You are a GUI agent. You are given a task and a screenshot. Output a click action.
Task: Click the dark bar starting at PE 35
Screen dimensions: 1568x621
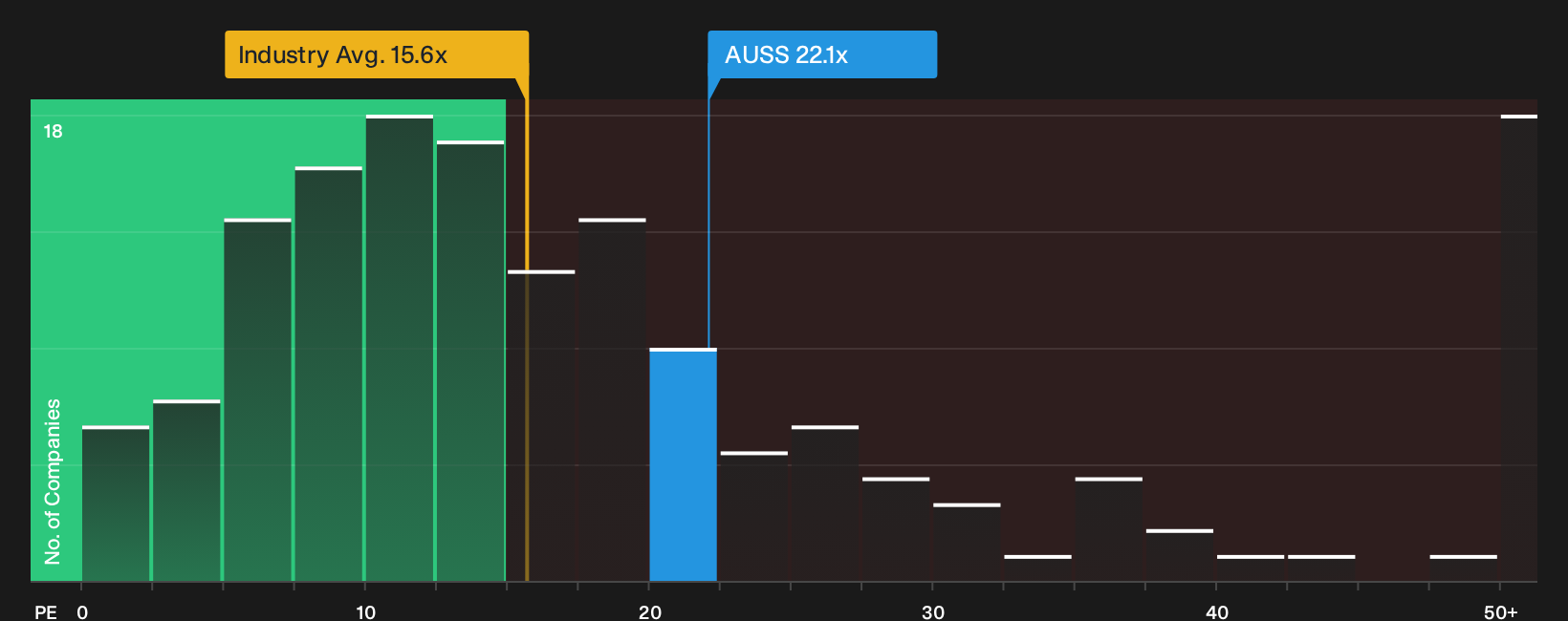[x=1108, y=529]
